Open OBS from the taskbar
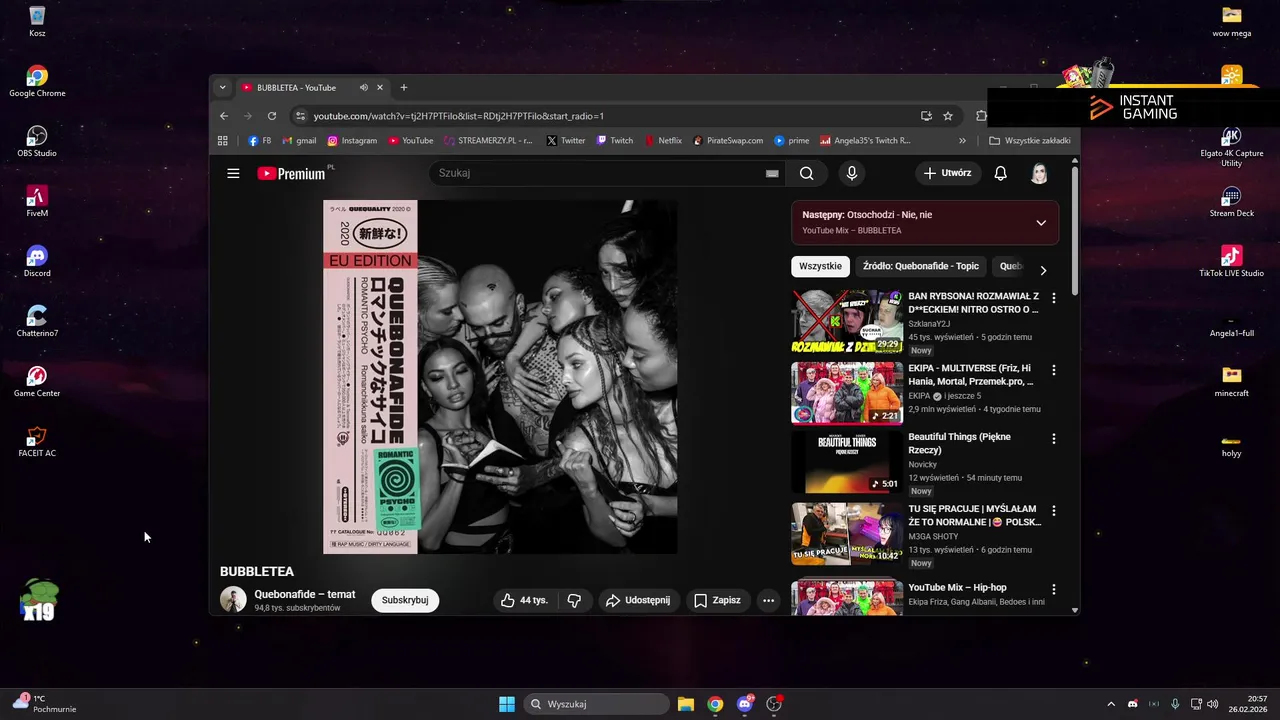This screenshot has width=1280, height=720. pyautogui.click(x=773, y=704)
